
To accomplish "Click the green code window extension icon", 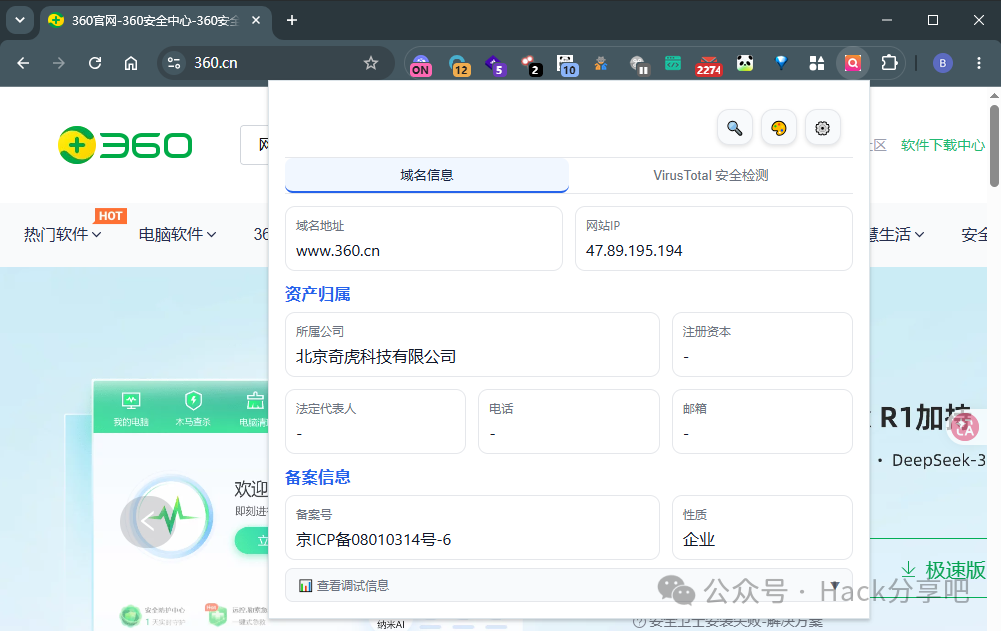I will (673, 63).
